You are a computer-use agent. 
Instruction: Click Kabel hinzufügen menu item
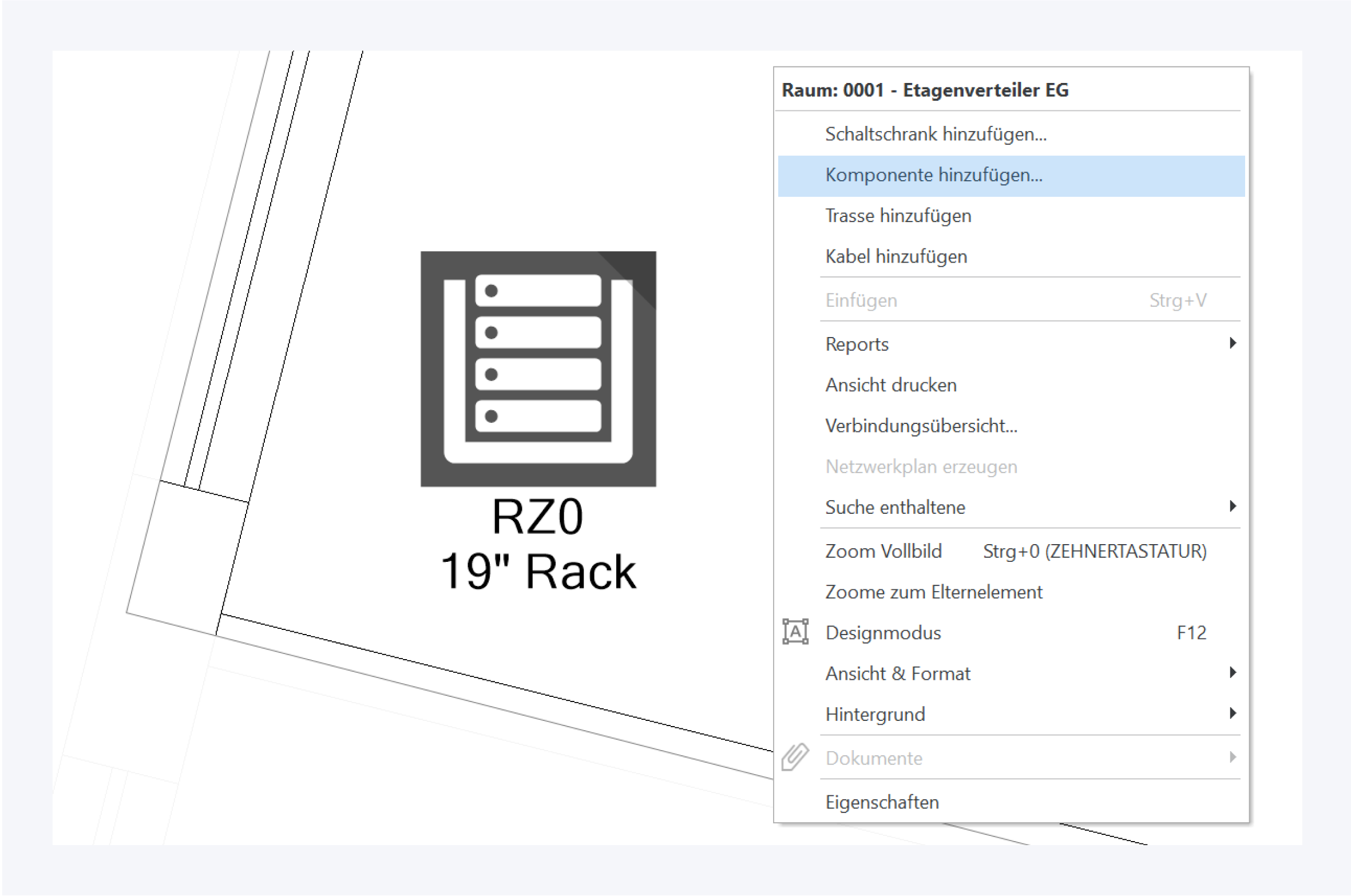[896, 256]
